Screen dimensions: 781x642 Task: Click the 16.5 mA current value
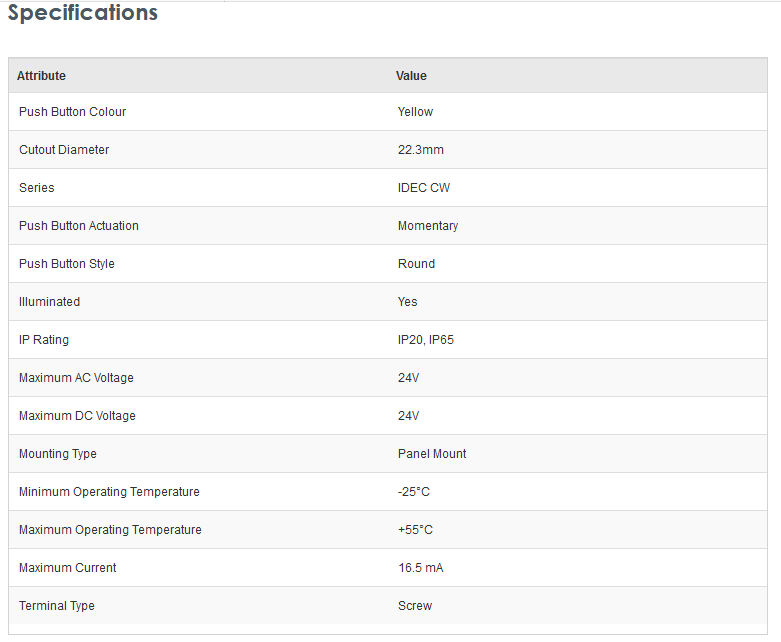pyautogui.click(x=420, y=568)
